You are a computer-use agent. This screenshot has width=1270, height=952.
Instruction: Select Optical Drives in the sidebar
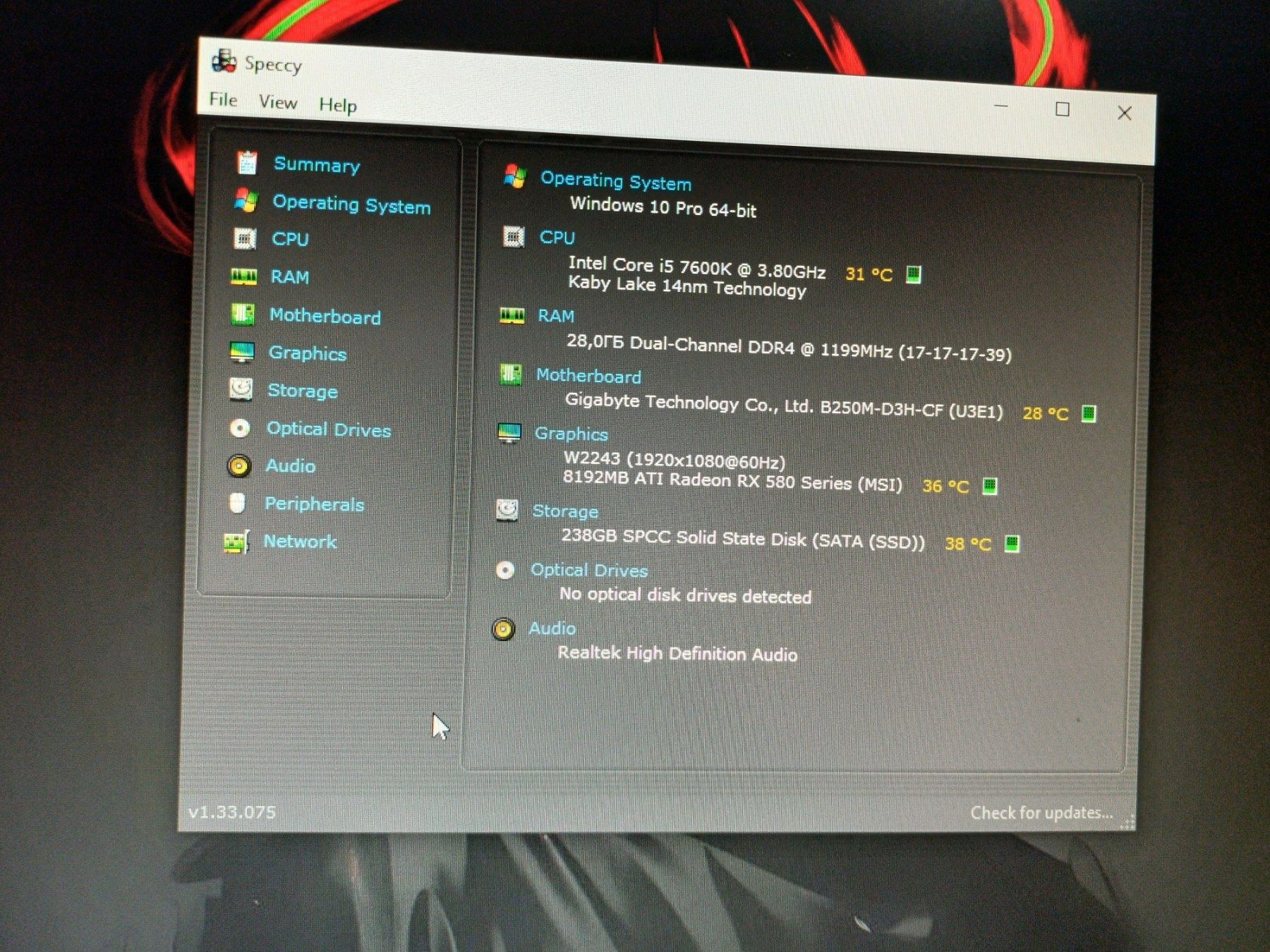(x=329, y=429)
